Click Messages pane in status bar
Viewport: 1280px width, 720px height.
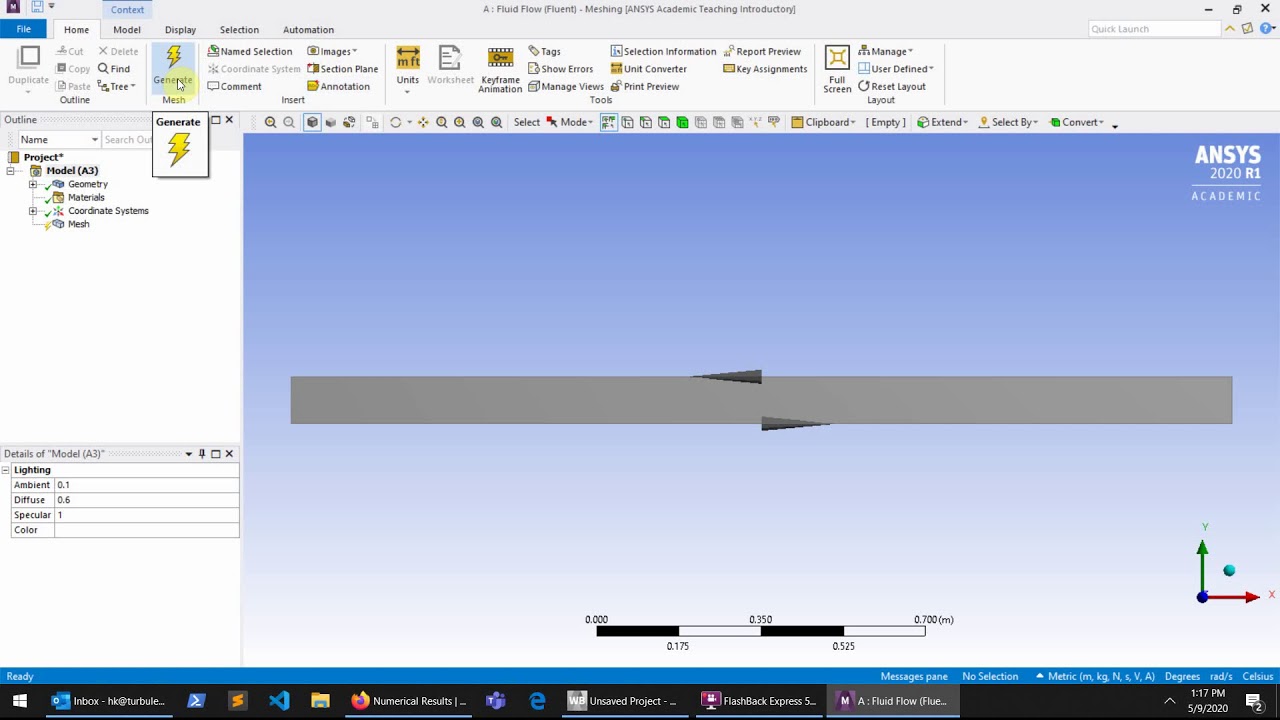[914, 677]
